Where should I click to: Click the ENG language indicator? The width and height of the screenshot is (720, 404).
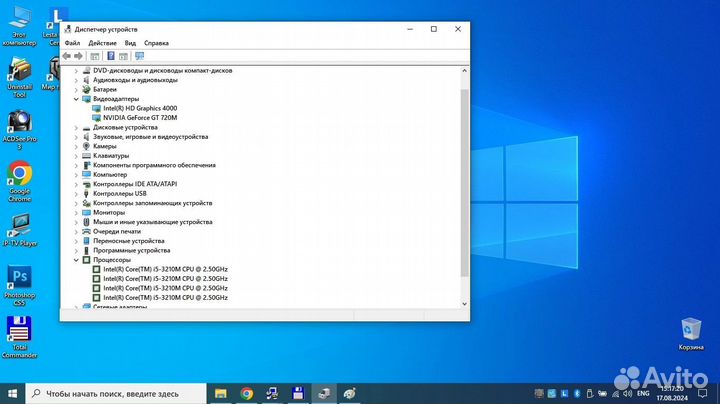(x=643, y=393)
